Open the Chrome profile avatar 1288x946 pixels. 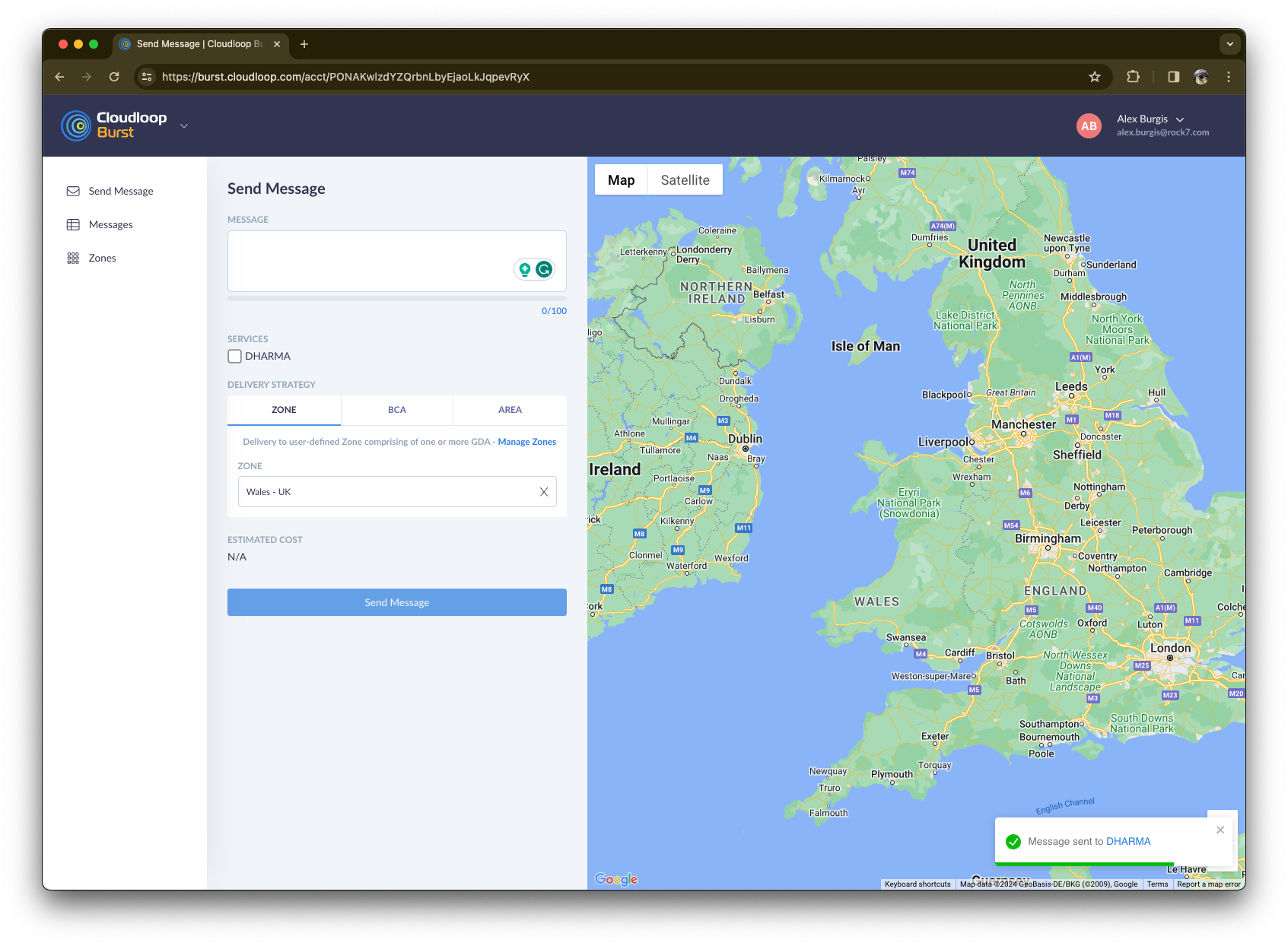[x=1201, y=77]
